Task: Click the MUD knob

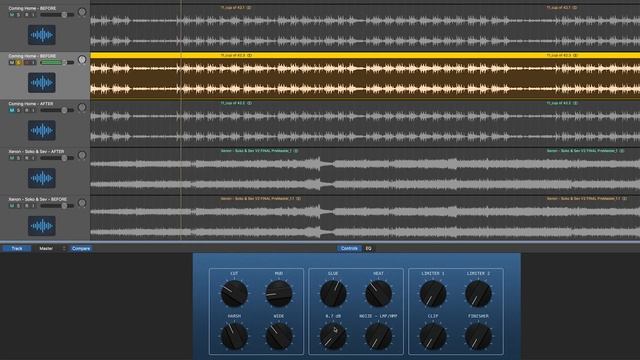Action: pyautogui.click(x=279, y=293)
